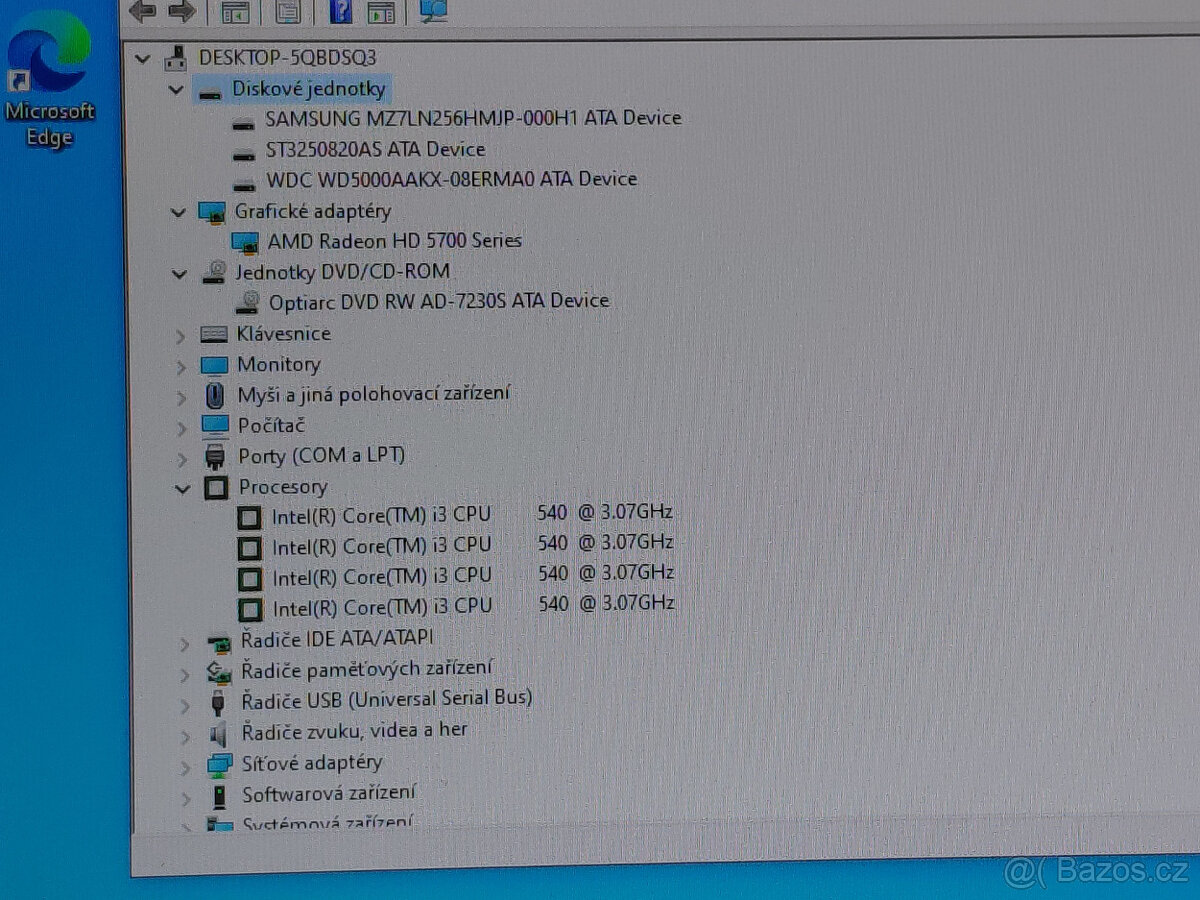The image size is (1200, 900).
Task: Click the Back arrow in the toolbar
Action: (x=143, y=11)
